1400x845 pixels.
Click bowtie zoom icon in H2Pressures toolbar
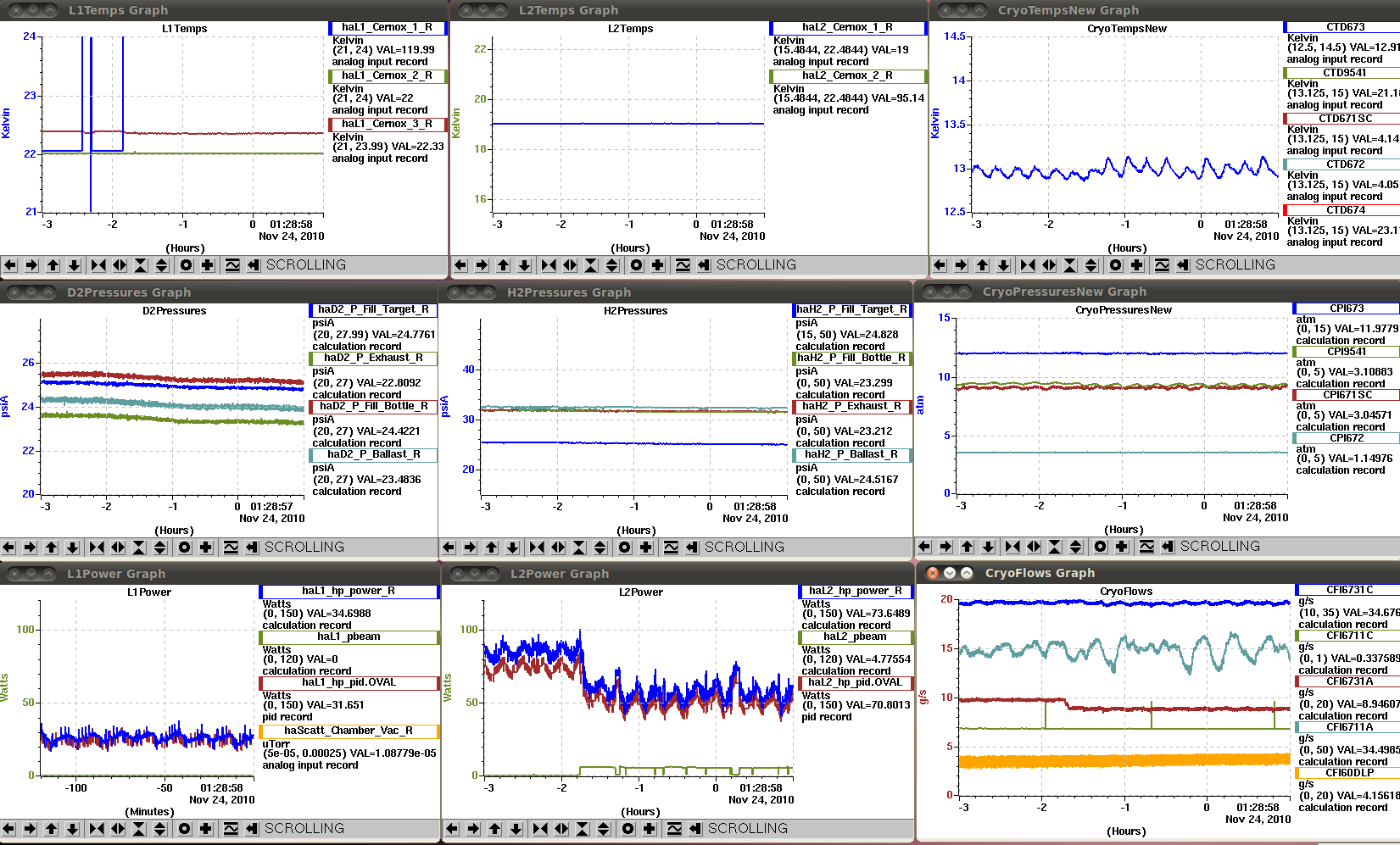point(537,548)
